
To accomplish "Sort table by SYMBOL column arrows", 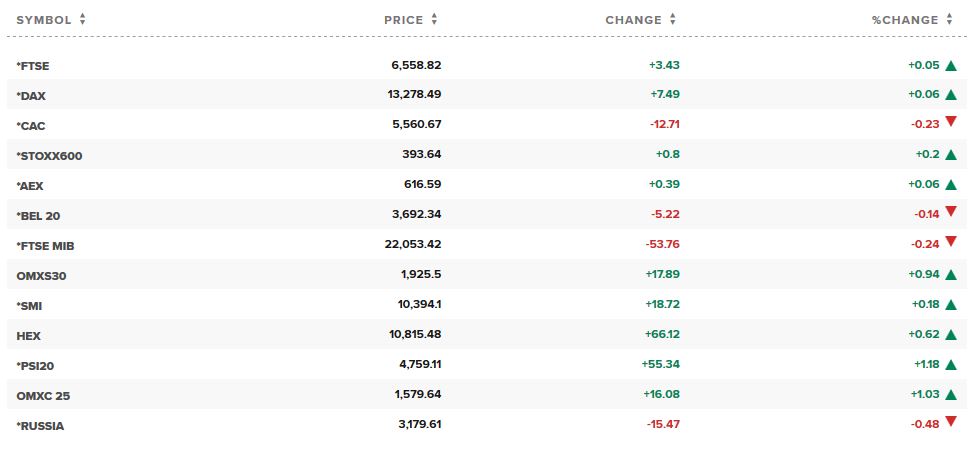I will (x=82, y=20).
